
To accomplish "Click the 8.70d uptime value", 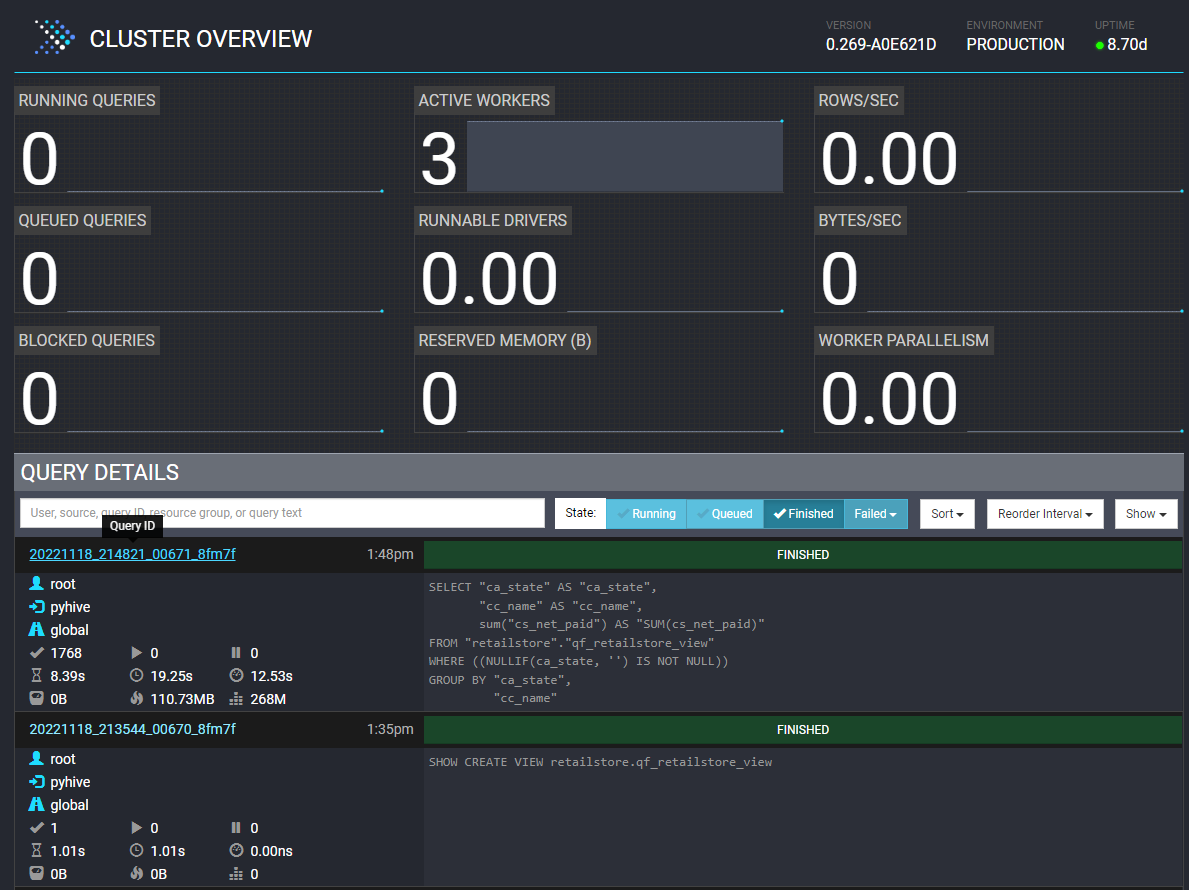I will tap(1127, 45).
